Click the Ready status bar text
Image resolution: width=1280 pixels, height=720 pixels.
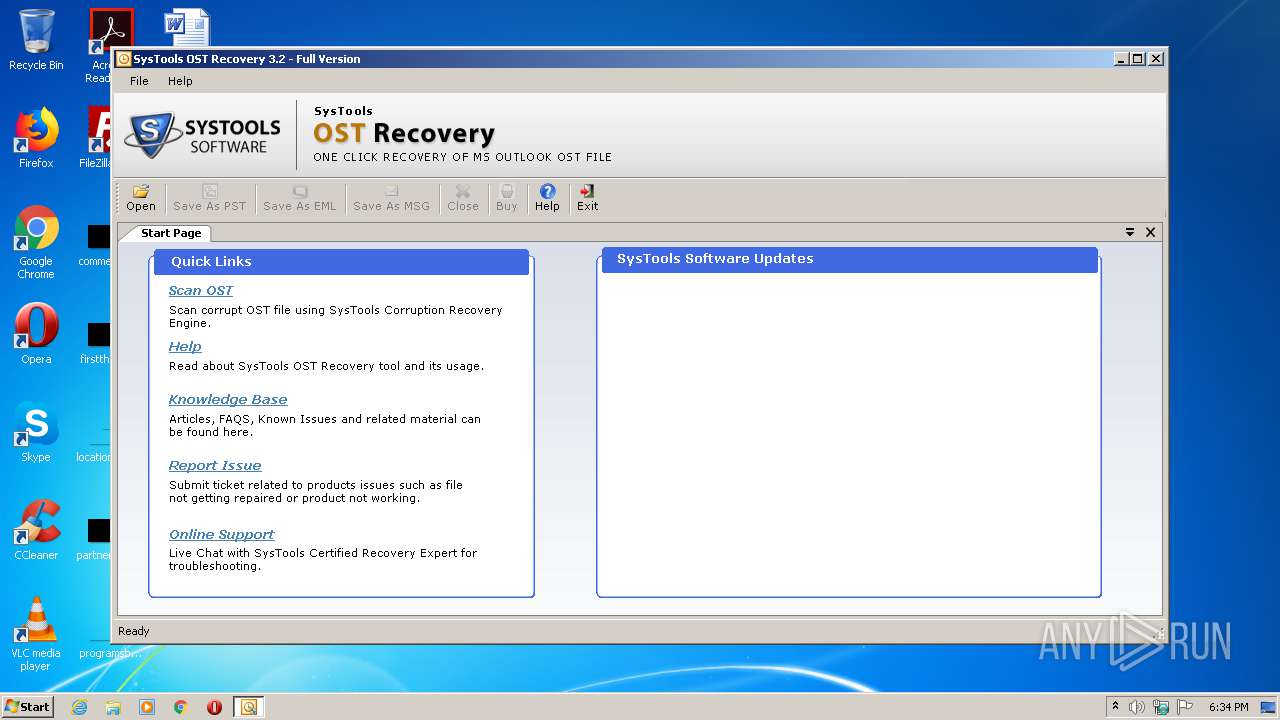click(133, 631)
